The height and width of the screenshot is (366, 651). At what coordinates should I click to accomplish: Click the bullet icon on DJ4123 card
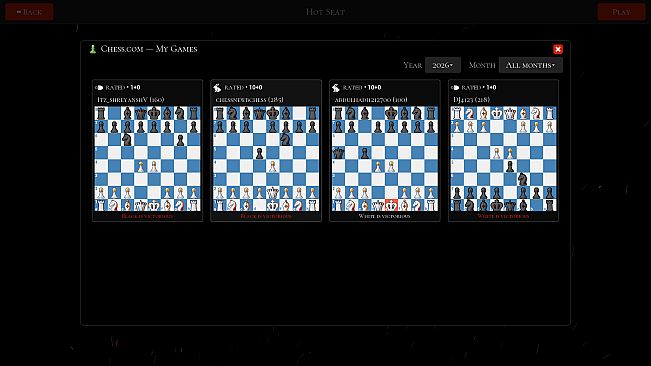coord(455,88)
